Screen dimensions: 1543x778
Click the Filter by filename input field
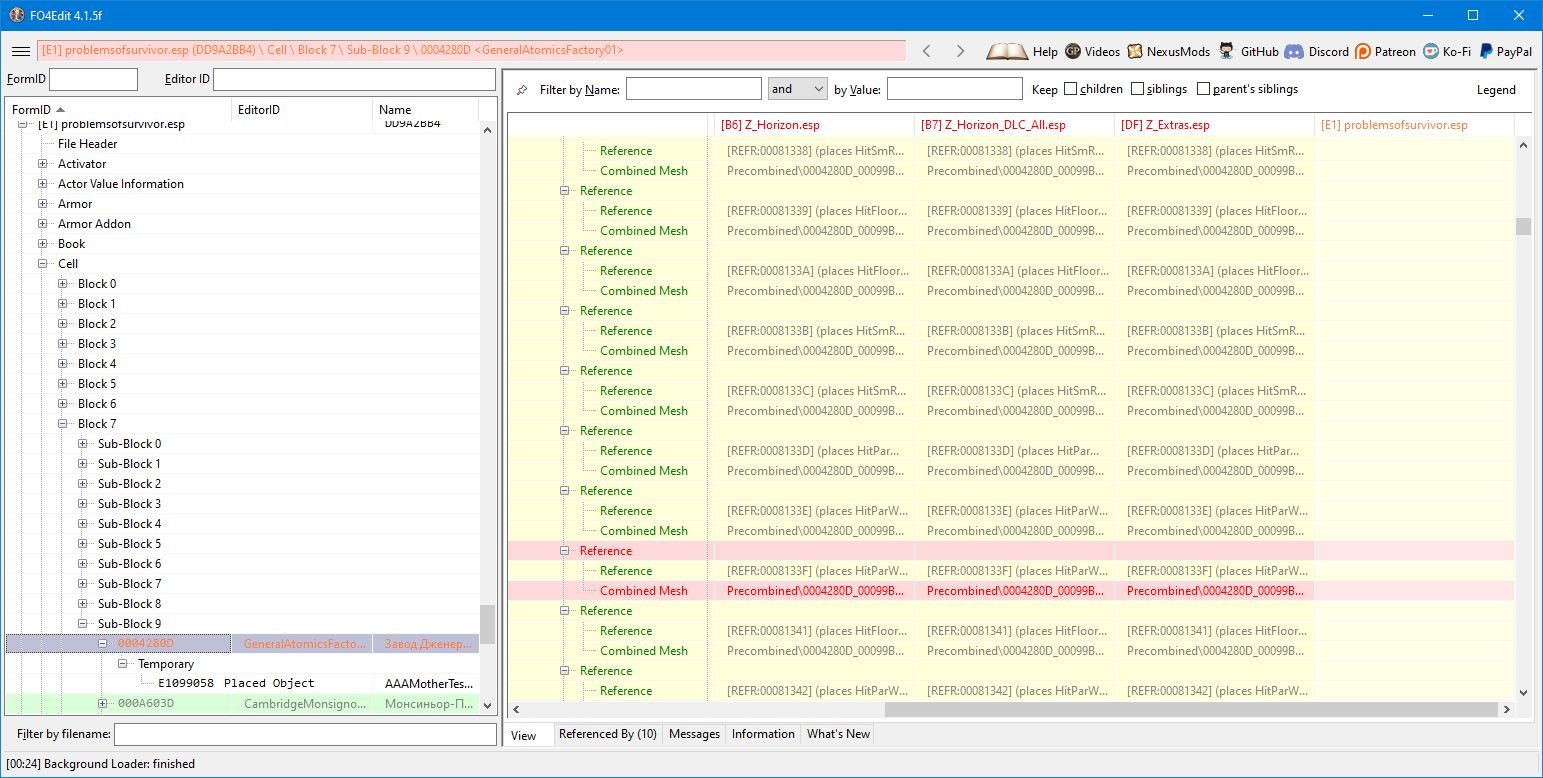click(x=305, y=735)
